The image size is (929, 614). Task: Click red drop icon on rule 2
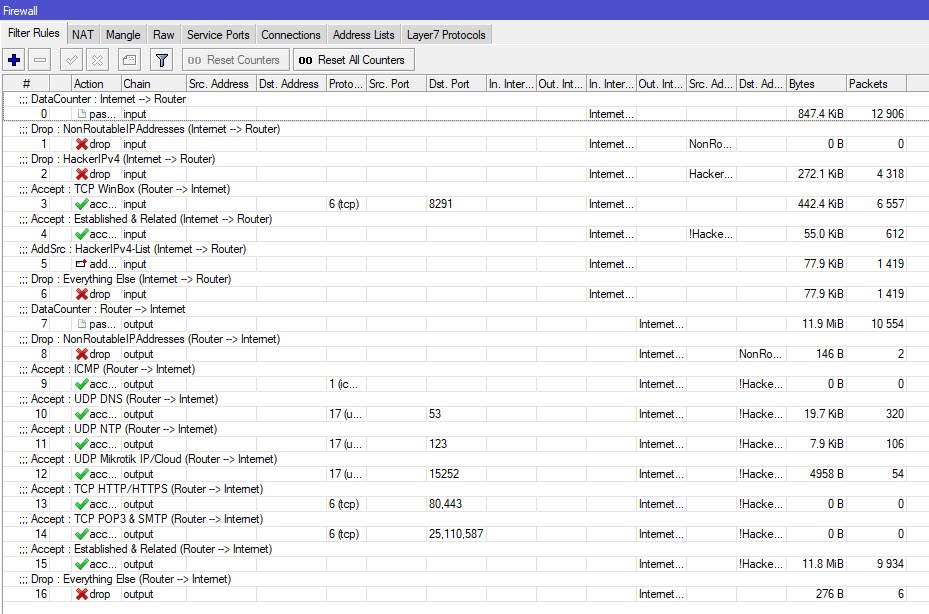[82, 174]
